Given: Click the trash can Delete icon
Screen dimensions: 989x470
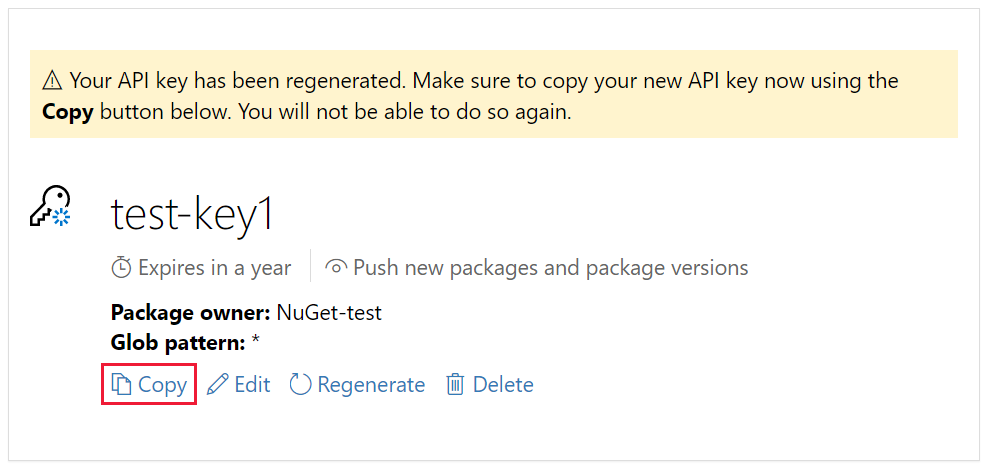Looking at the screenshot, I should click(455, 385).
